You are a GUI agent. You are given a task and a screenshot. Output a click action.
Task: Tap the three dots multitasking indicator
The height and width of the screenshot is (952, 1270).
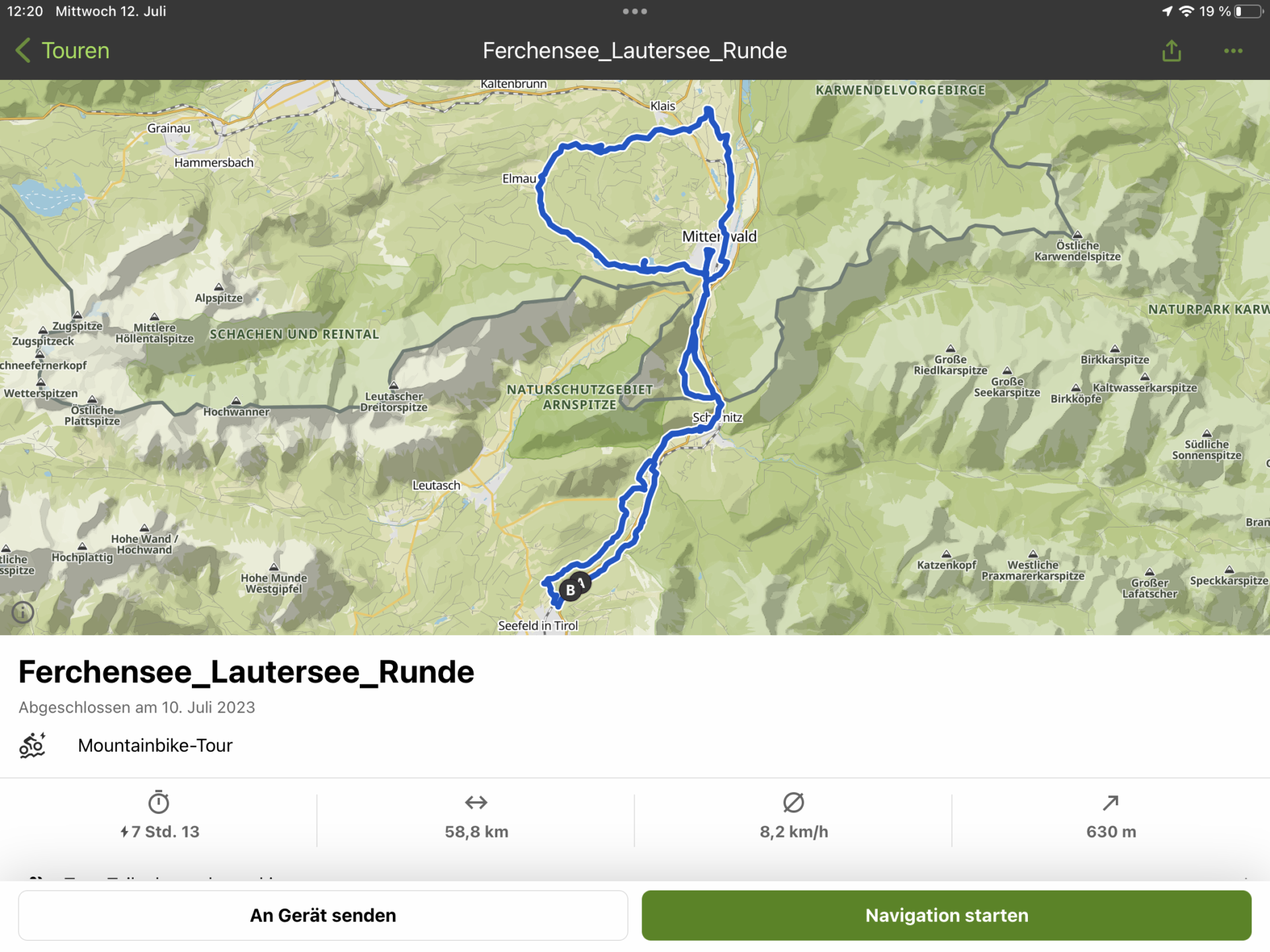coord(635,11)
